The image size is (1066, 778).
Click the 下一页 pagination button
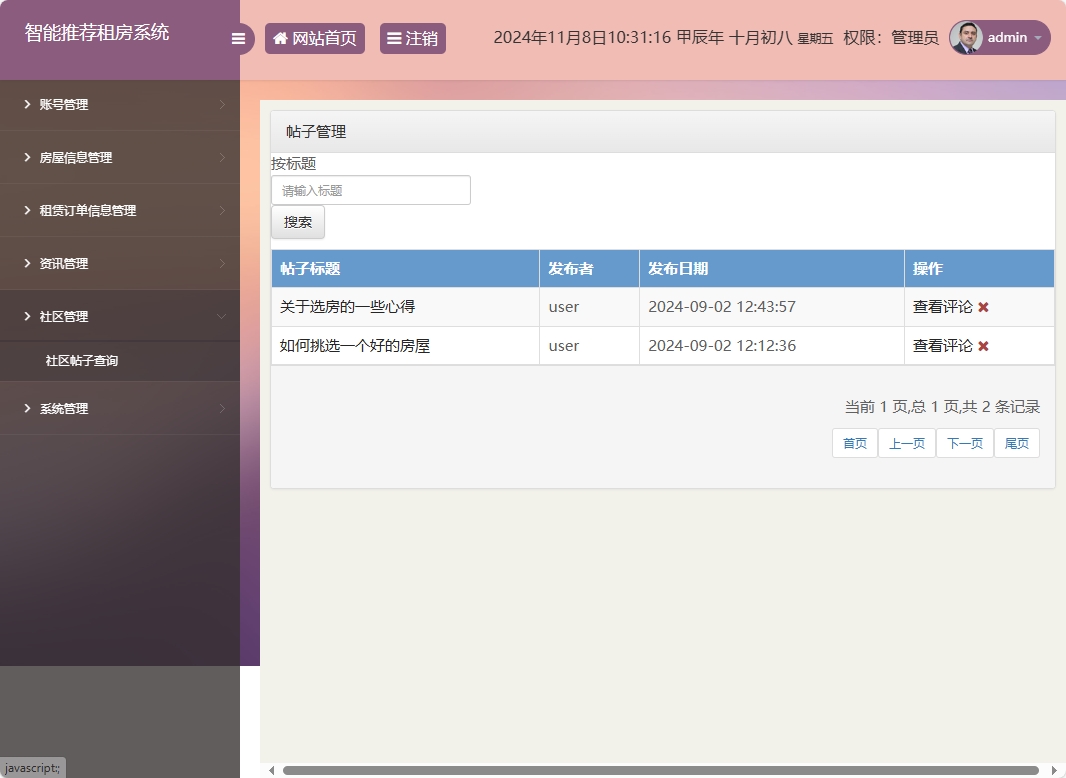(x=964, y=443)
